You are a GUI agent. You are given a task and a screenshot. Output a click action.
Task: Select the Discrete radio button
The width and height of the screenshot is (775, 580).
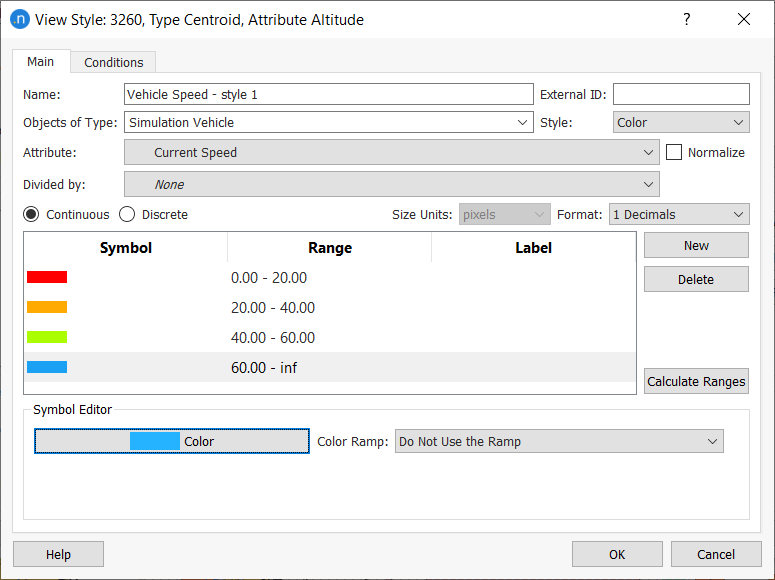[127, 214]
